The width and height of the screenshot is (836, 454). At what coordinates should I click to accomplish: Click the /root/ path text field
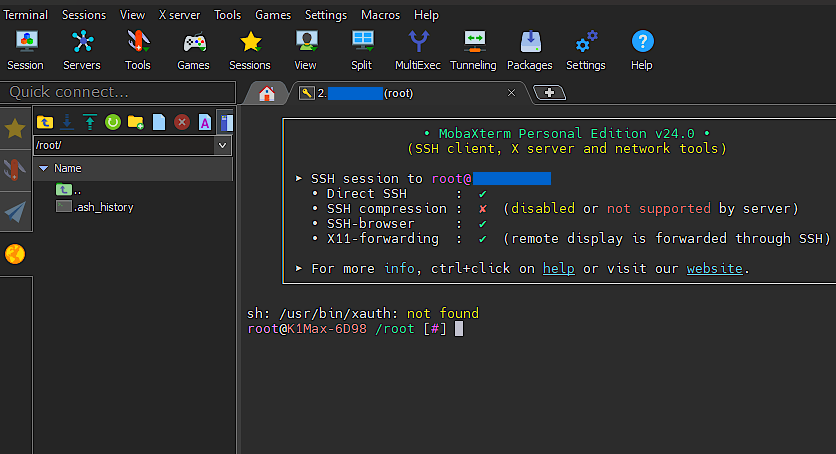tap(124, 145)
